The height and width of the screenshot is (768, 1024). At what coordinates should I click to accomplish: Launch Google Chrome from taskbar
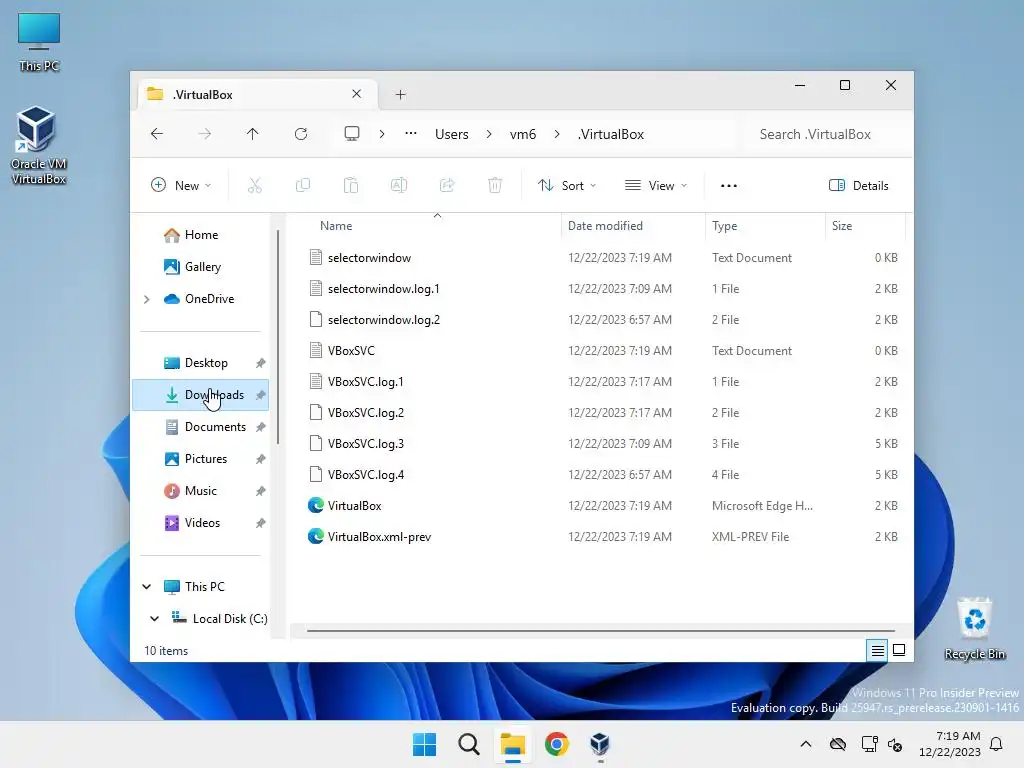coord(556,744)
